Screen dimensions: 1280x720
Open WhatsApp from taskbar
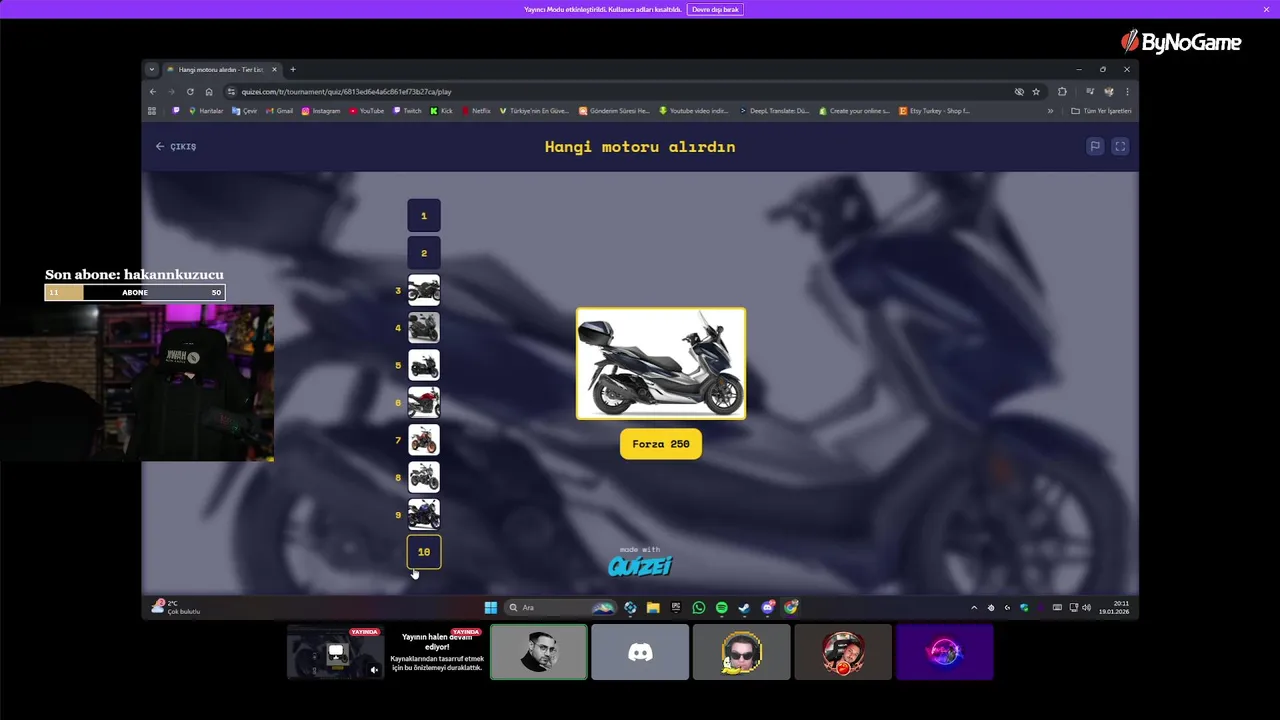click(699, 607)
